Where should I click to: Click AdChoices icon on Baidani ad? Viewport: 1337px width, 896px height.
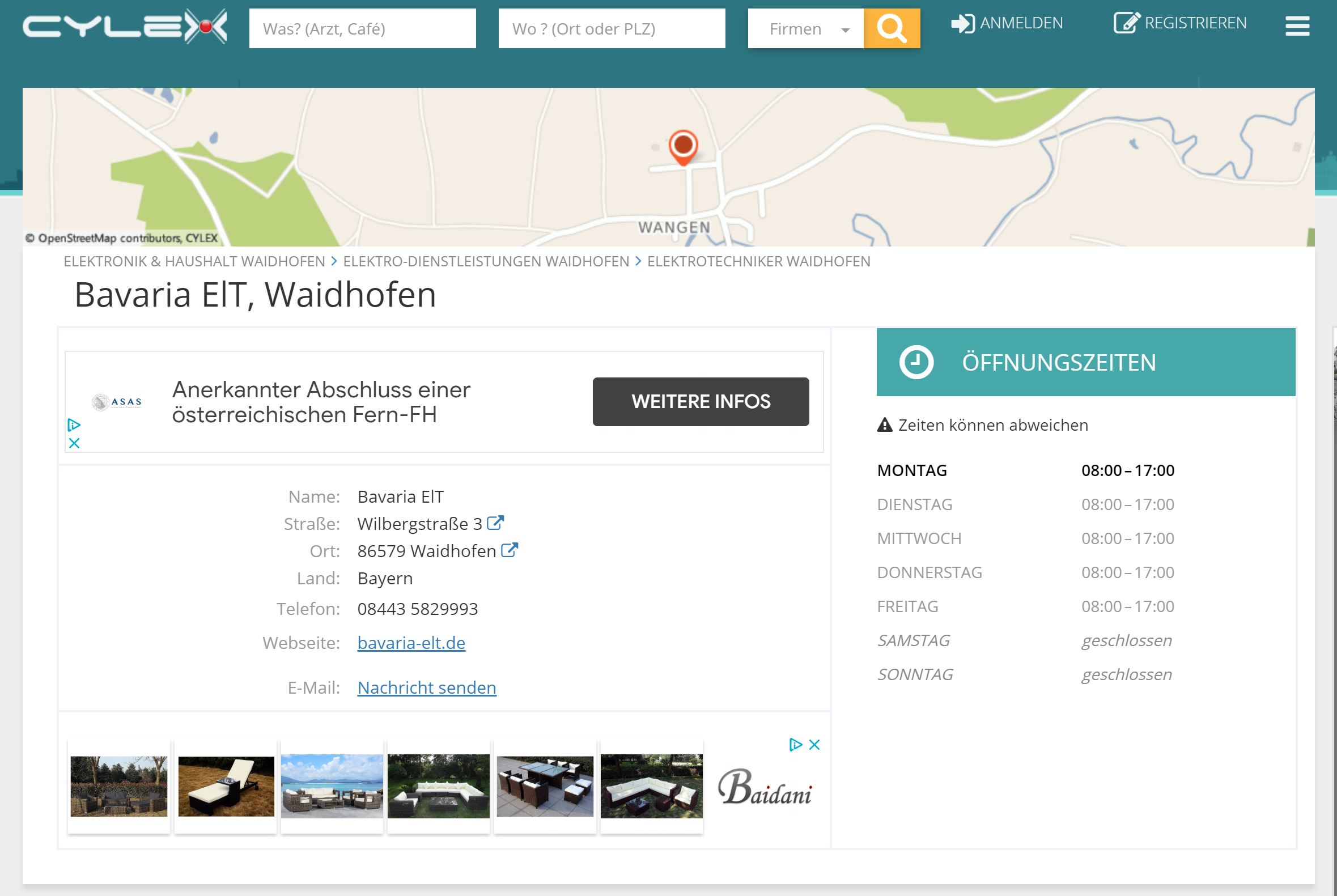(795, 744)
